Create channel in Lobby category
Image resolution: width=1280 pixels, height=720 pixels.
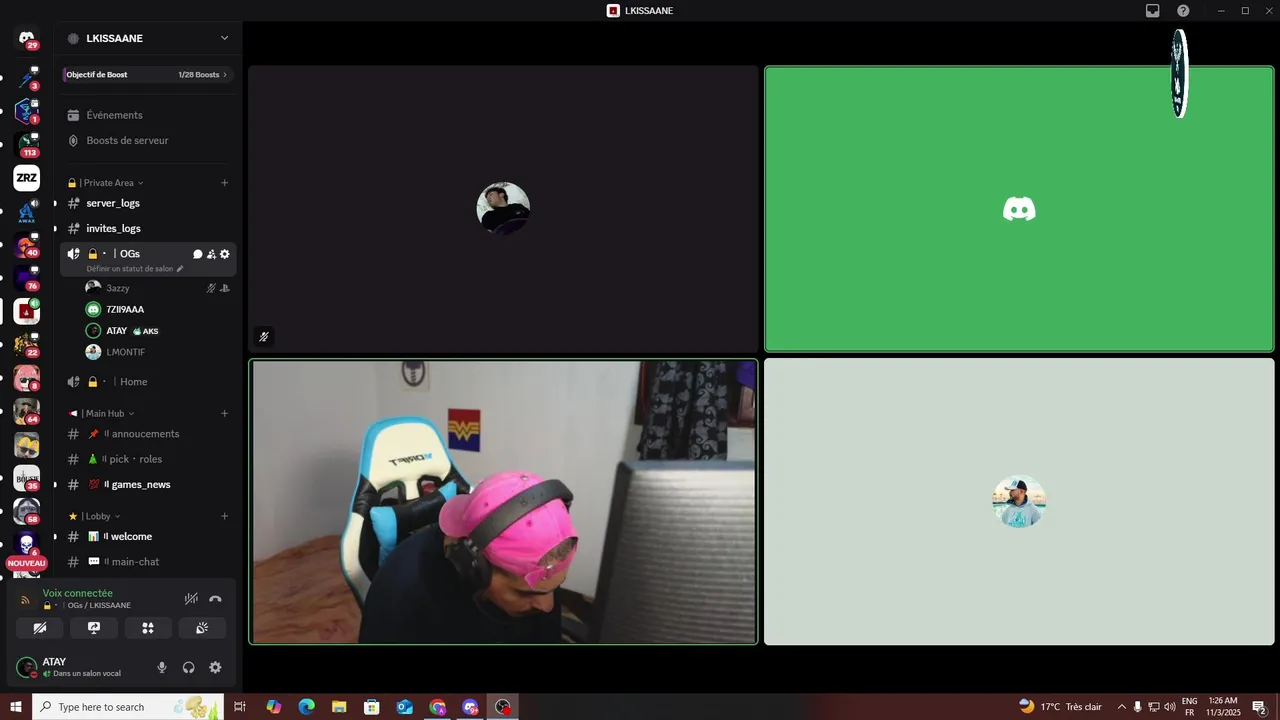[224, 516]
